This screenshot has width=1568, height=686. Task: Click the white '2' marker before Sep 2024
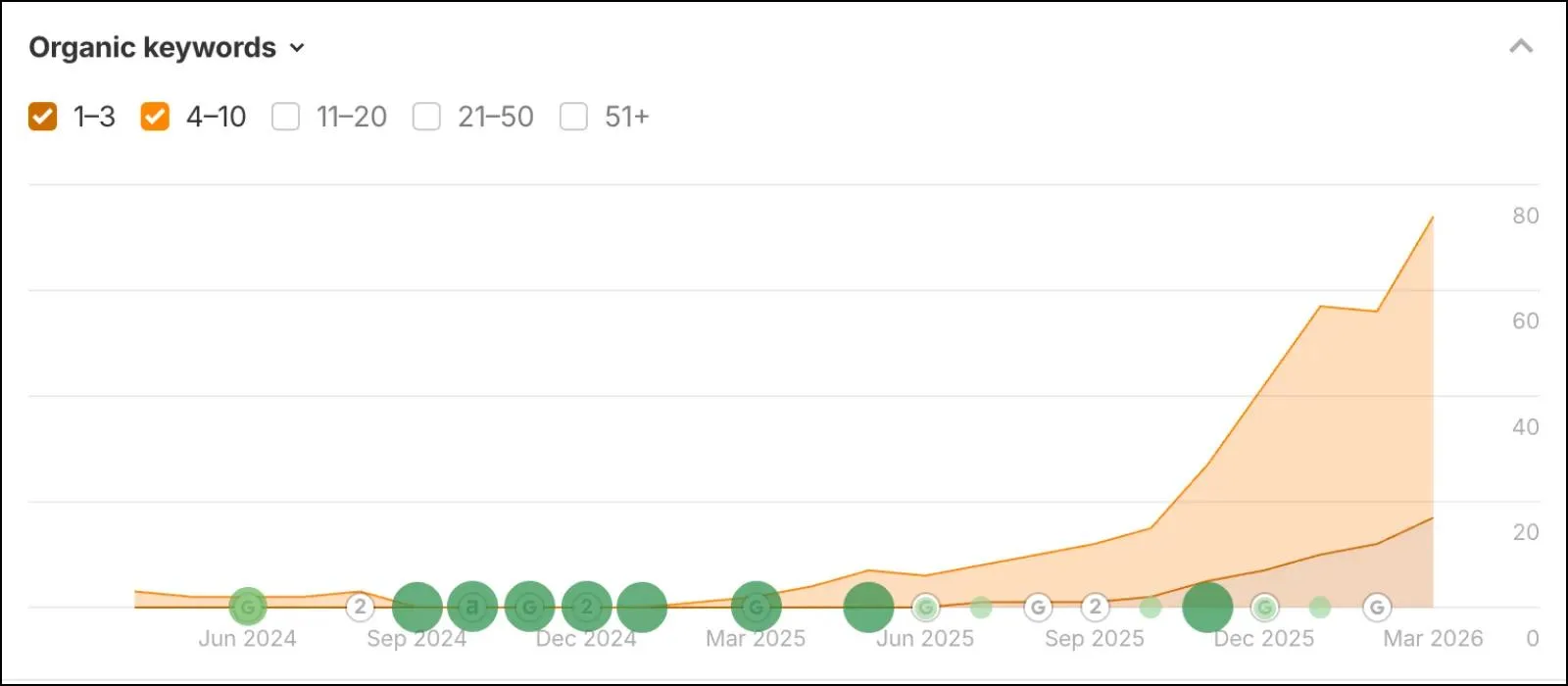pyautogui.click(x=361, y=607)
